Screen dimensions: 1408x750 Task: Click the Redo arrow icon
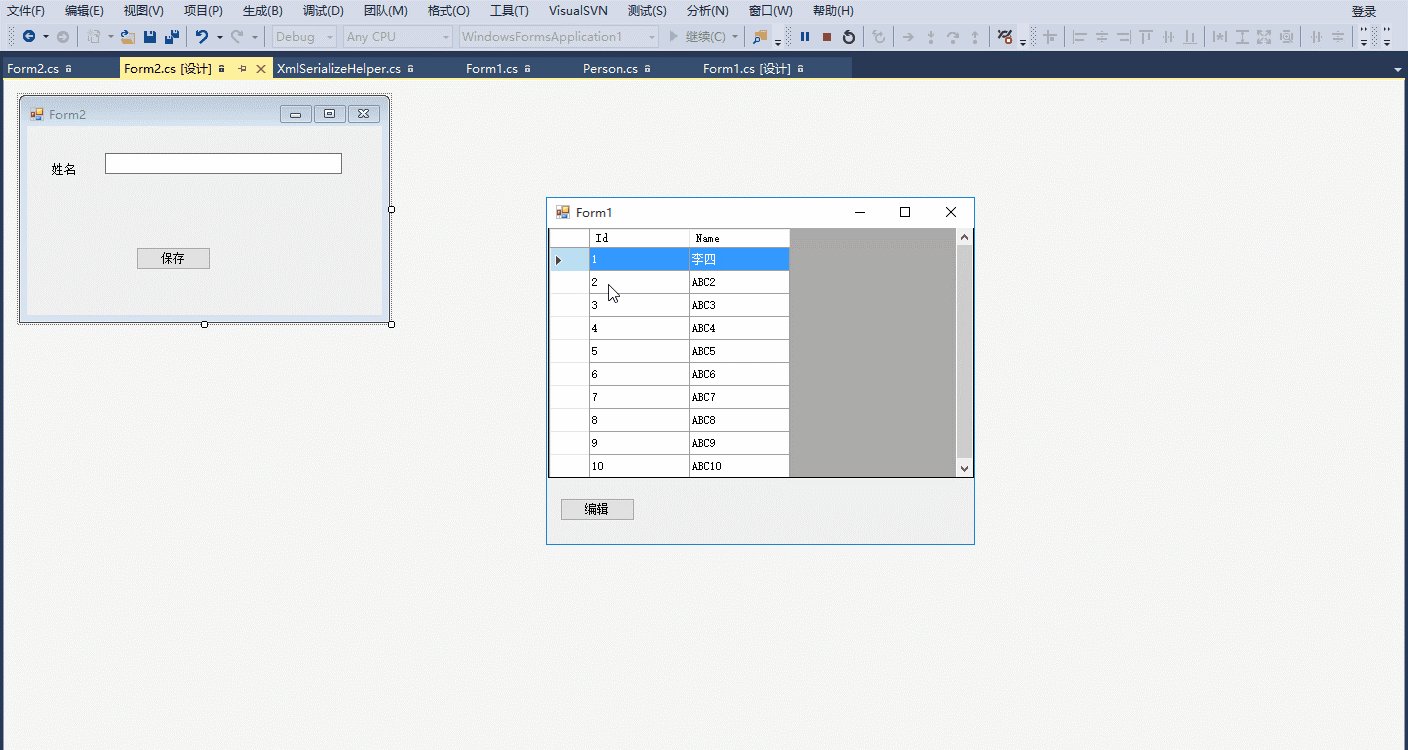click(x=237, y=37)
